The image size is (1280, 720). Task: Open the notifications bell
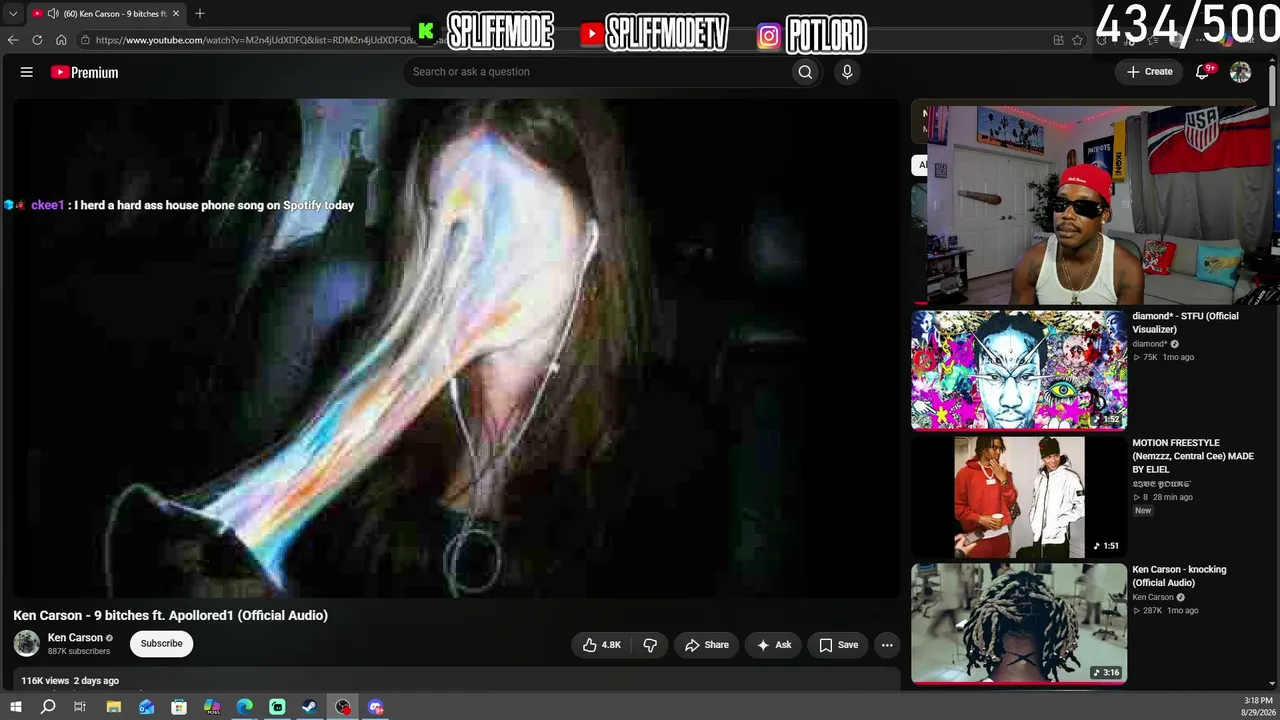point(1204,72)
